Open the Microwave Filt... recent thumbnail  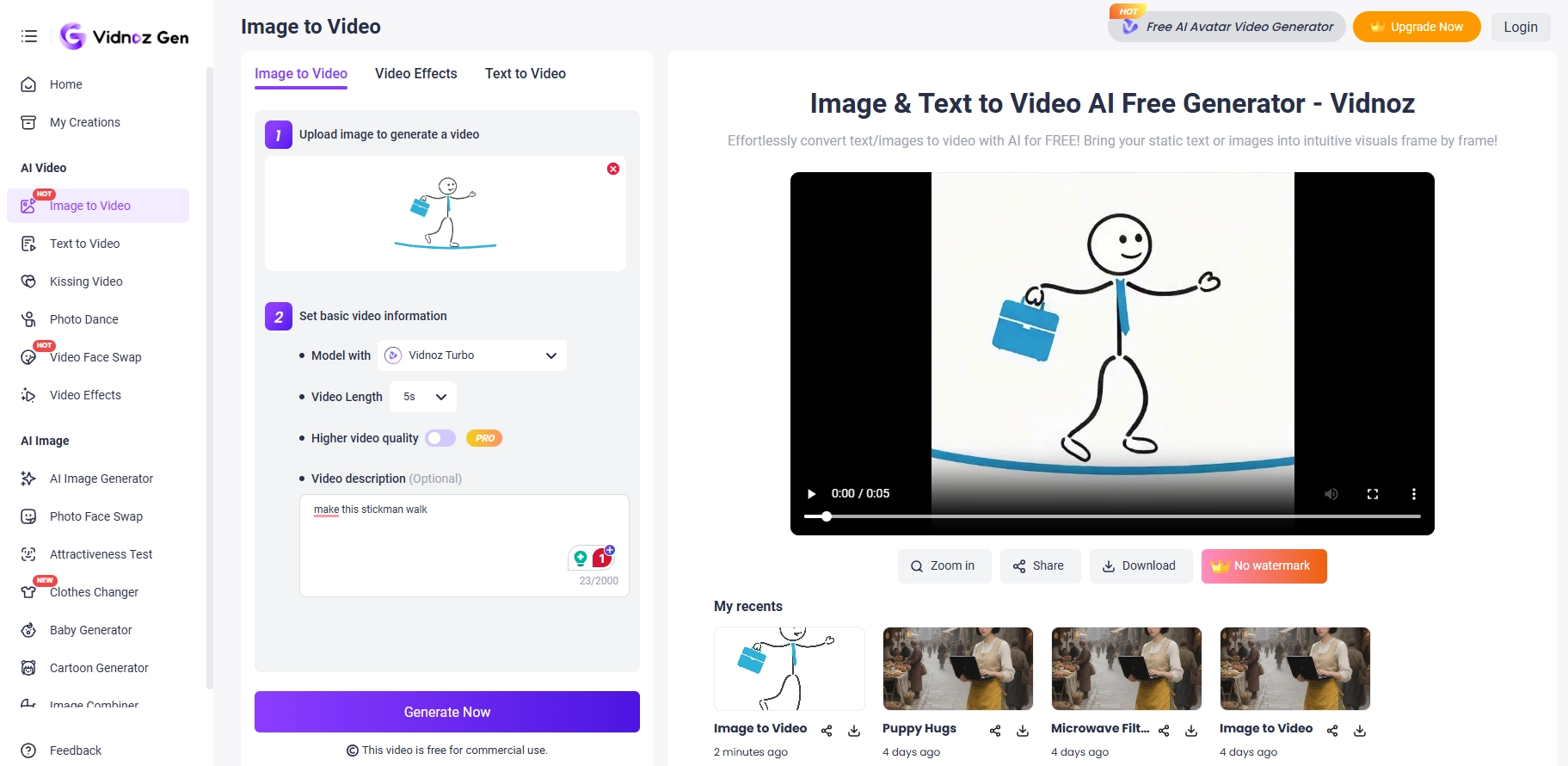(1127, 669)
